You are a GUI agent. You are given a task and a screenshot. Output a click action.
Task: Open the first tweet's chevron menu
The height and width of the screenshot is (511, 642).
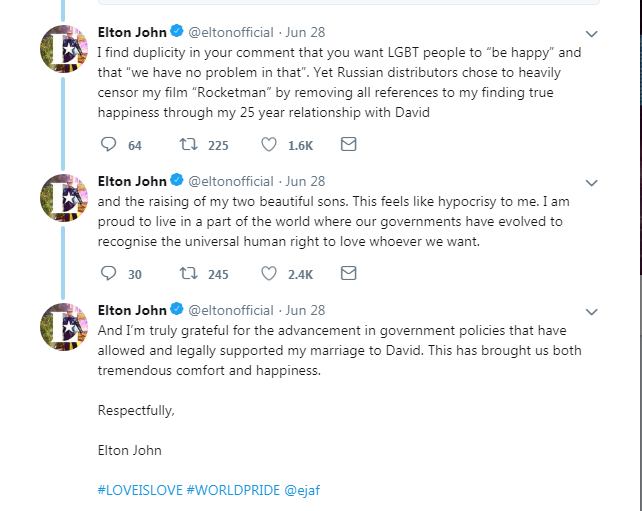coord(592,34)
